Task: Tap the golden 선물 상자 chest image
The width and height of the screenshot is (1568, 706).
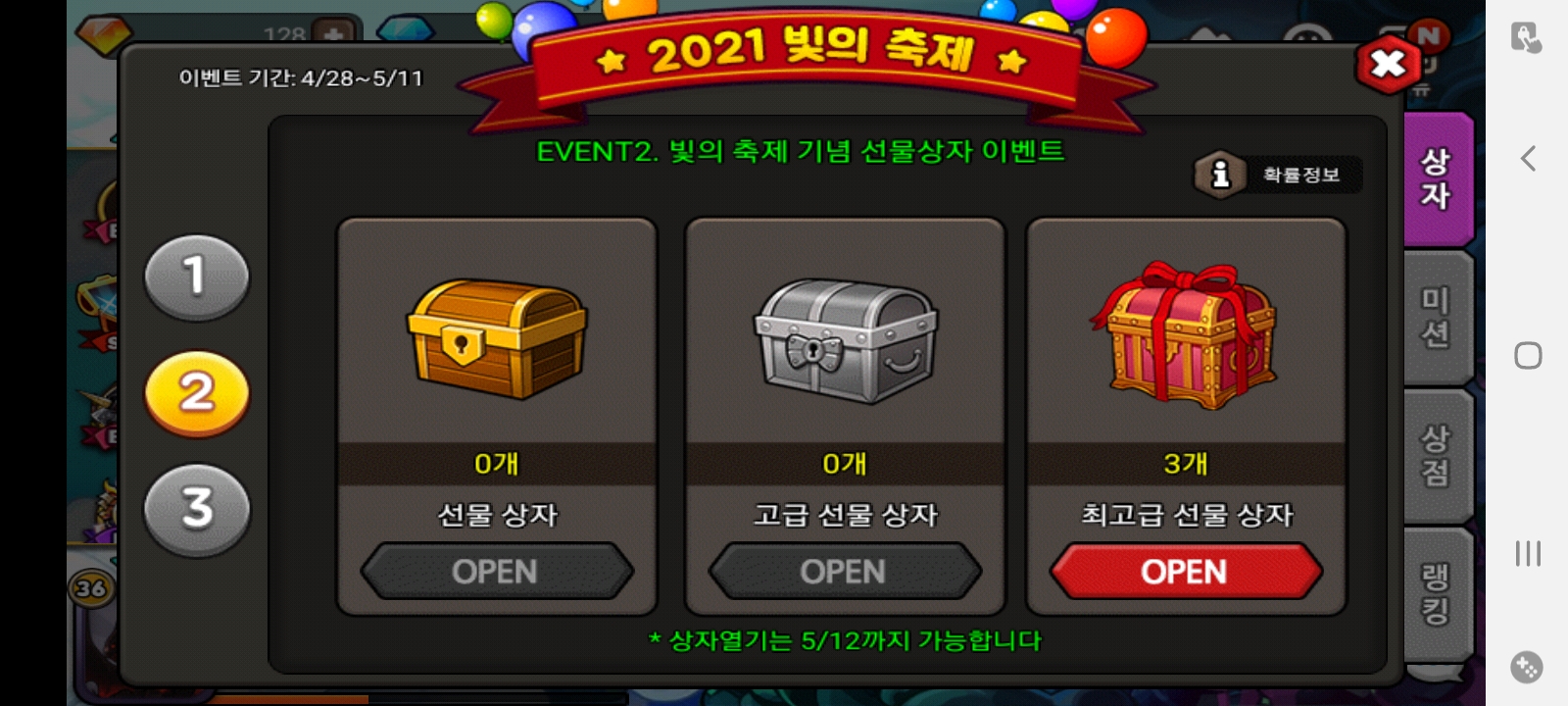Action: (497, 339)
